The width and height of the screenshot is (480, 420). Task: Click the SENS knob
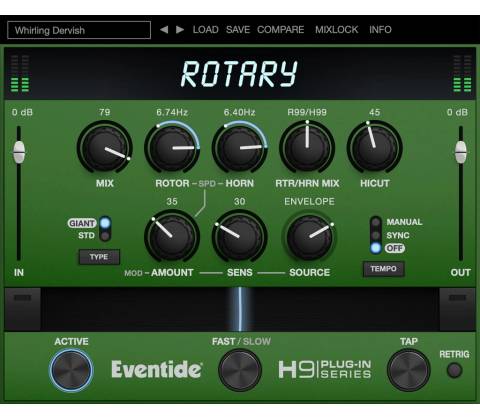[x=239, y=236]
